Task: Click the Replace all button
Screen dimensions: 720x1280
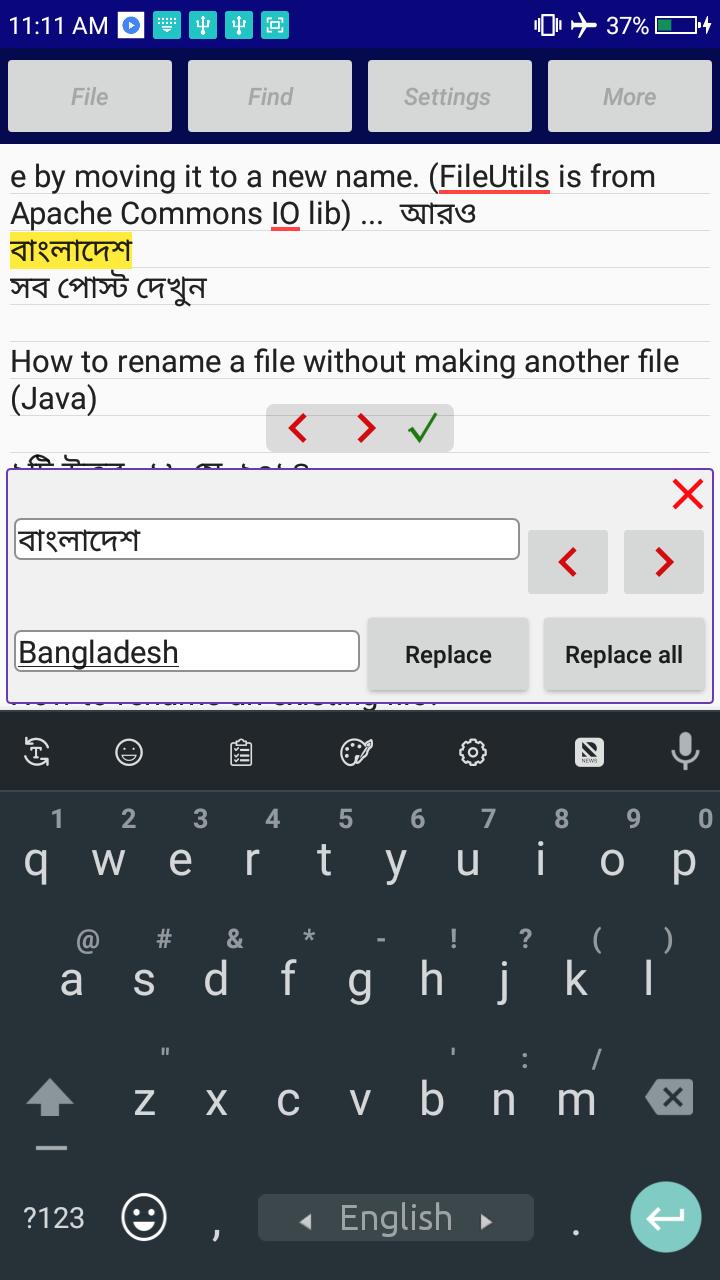Action: [624, 654]
